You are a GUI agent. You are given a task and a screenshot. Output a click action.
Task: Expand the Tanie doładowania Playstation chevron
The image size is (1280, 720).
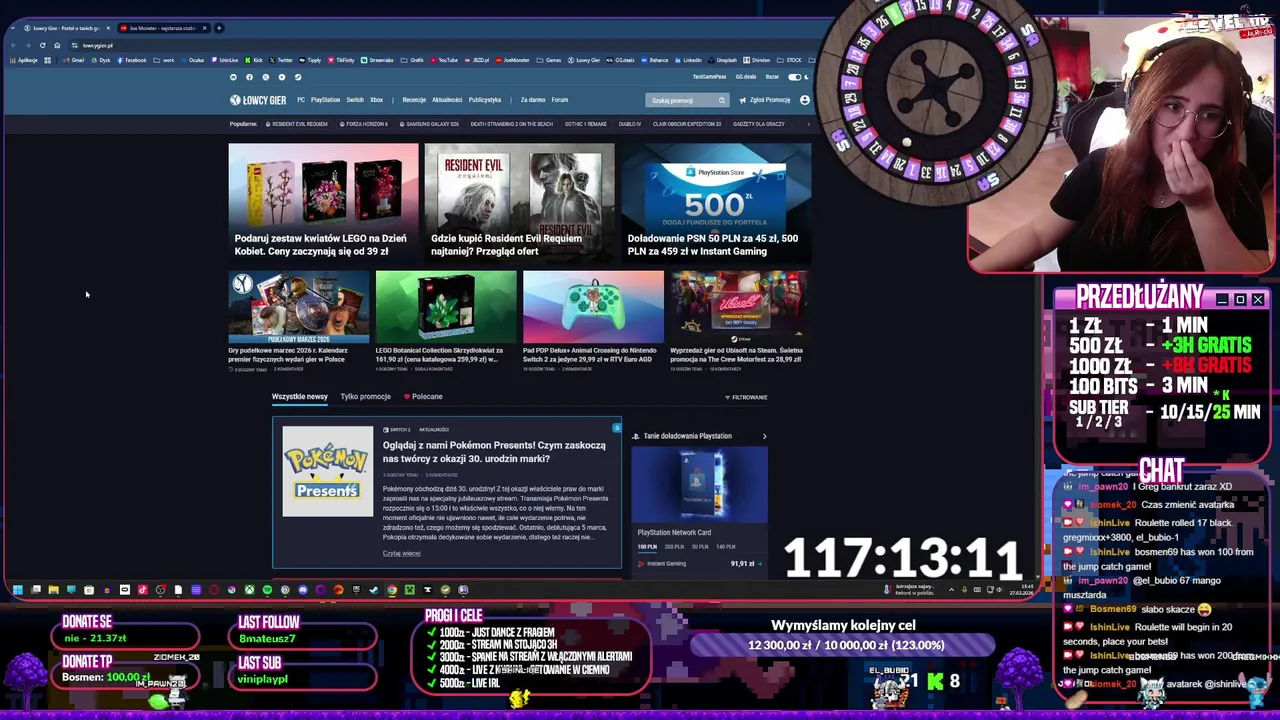click(765, 436)
